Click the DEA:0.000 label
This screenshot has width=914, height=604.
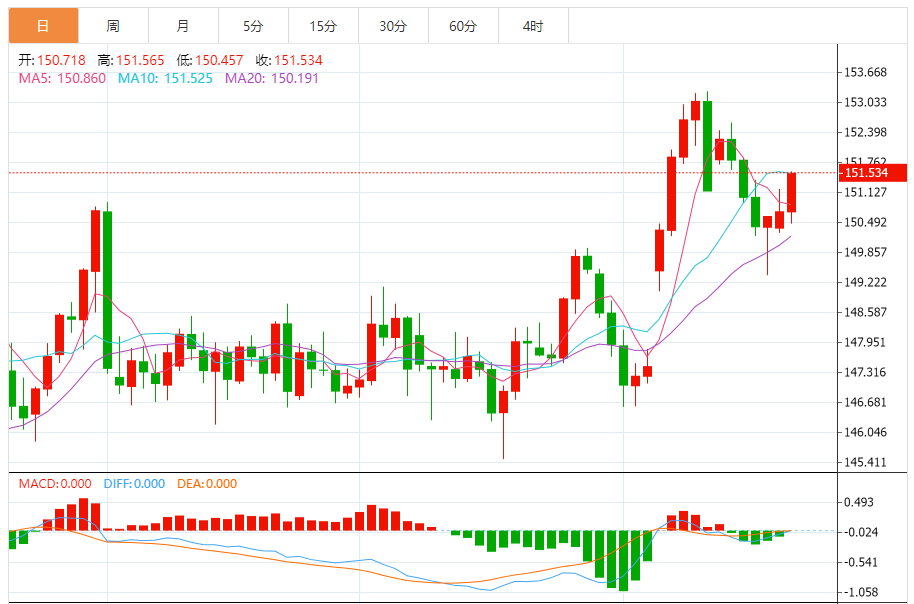pos(207,483)
